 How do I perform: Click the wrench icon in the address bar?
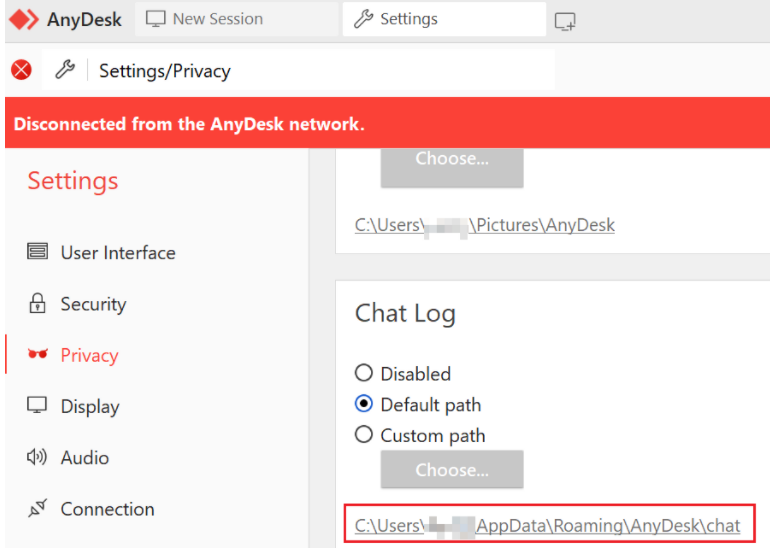click(64, 70)
